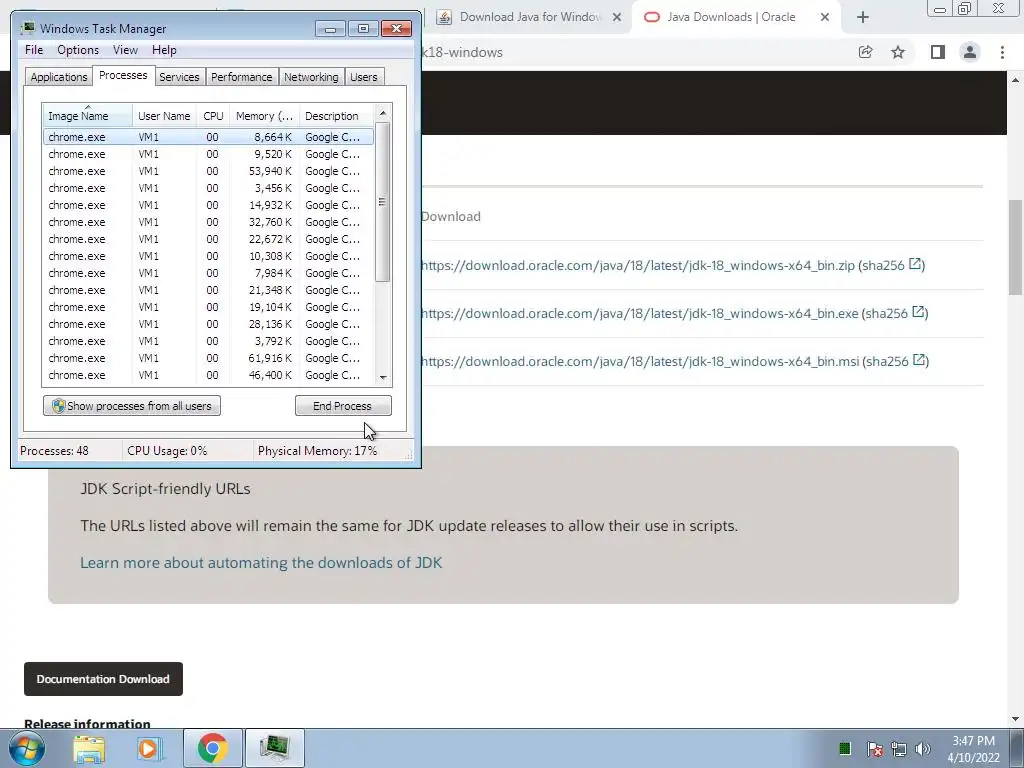Select the Processes tab
The width and height of the screenshot is (1024, 768).
123,75
